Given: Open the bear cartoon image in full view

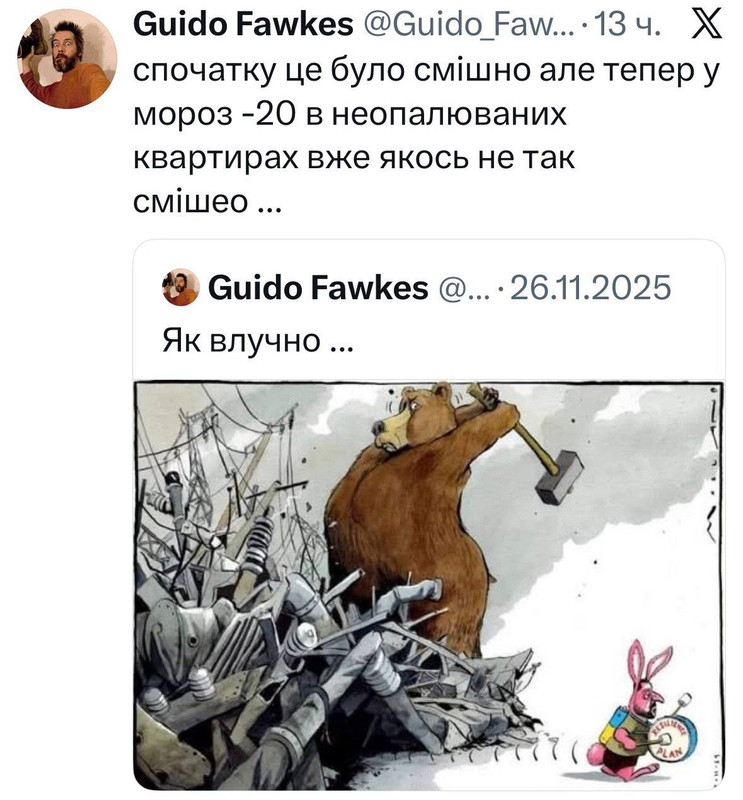Looking at the screenshot, I should pyautogui.click(x=429, y=585).
